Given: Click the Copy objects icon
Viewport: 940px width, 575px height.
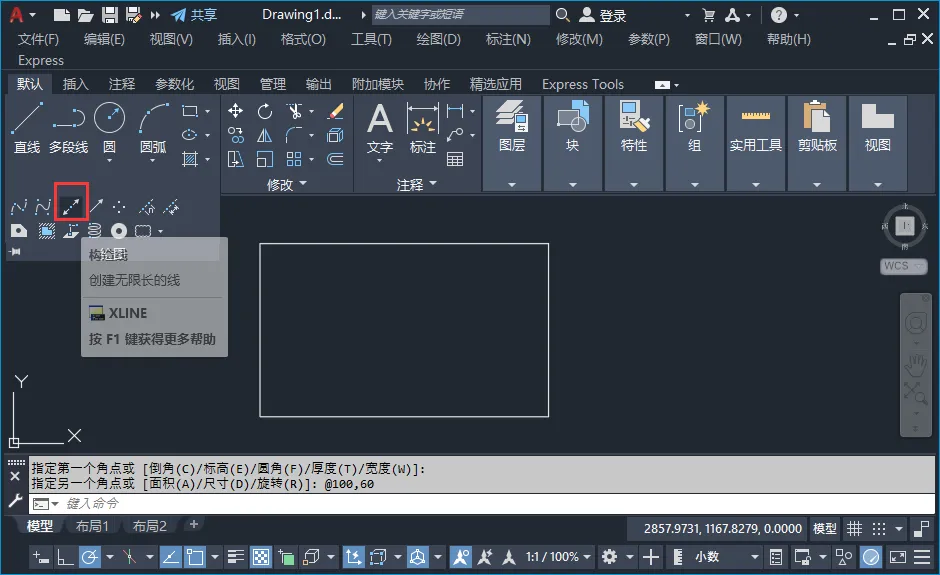Looking at the screenshot, I should point(236,136).
